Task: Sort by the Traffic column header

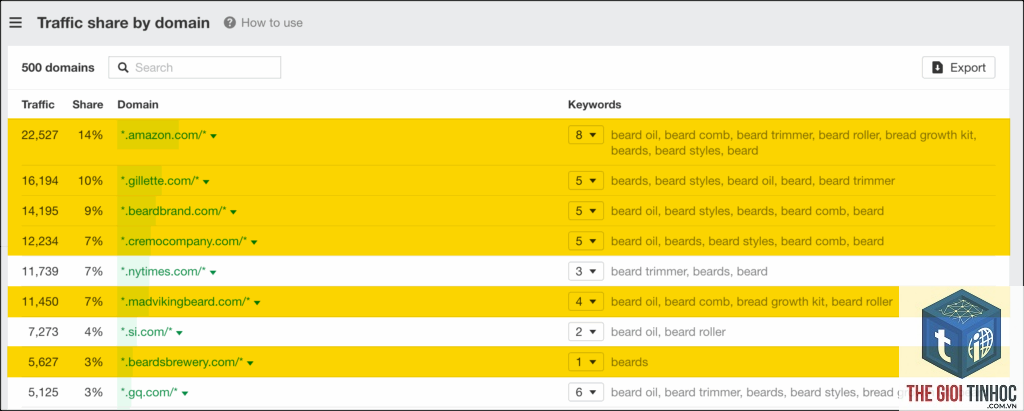Action: [38, 105]
